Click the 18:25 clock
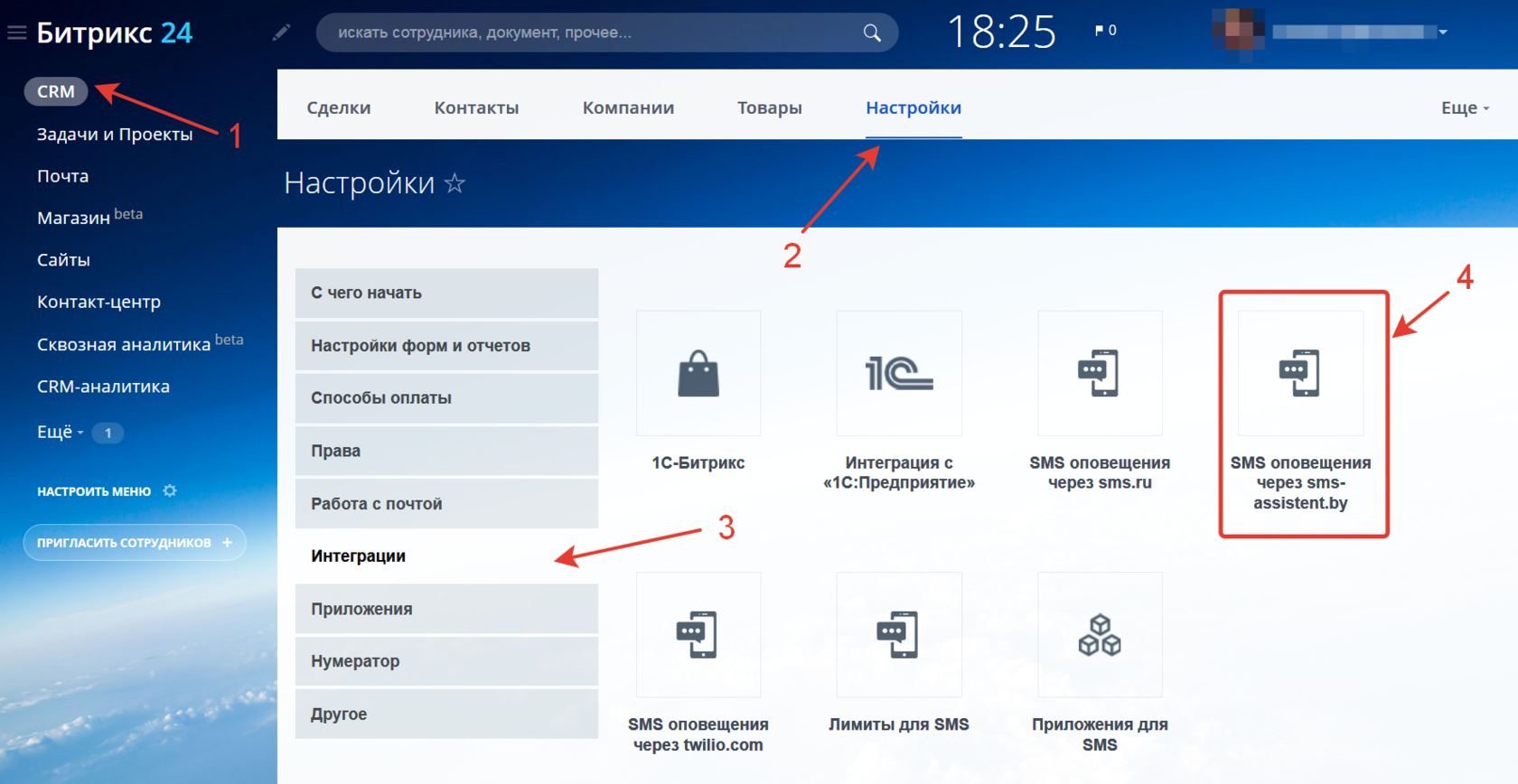 (x=1001, y=32)
